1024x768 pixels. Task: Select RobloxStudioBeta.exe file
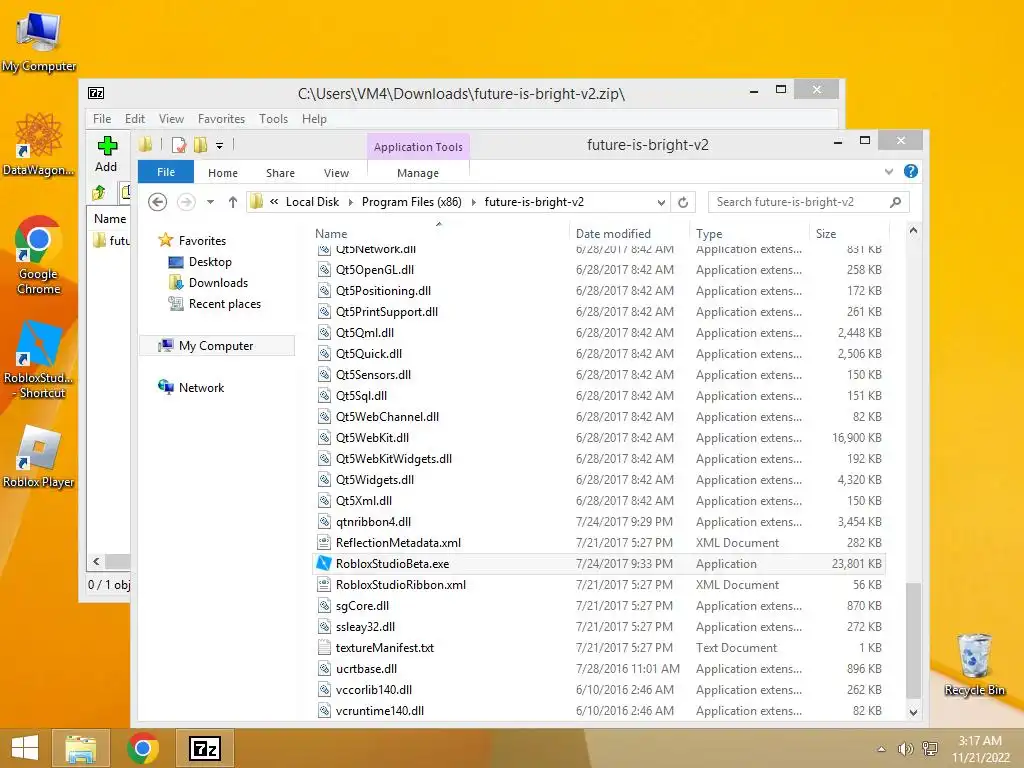click(x=600, y=564)
